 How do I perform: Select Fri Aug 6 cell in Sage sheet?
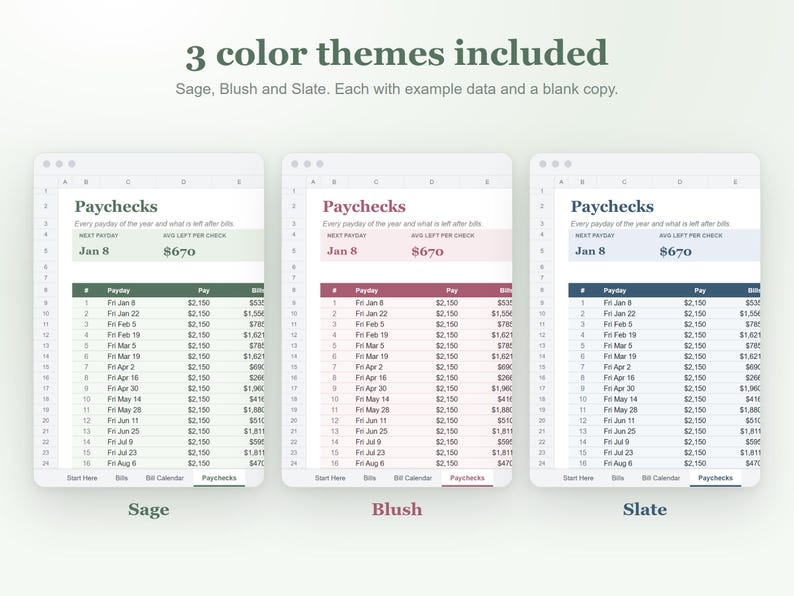[x=122, y=463]
